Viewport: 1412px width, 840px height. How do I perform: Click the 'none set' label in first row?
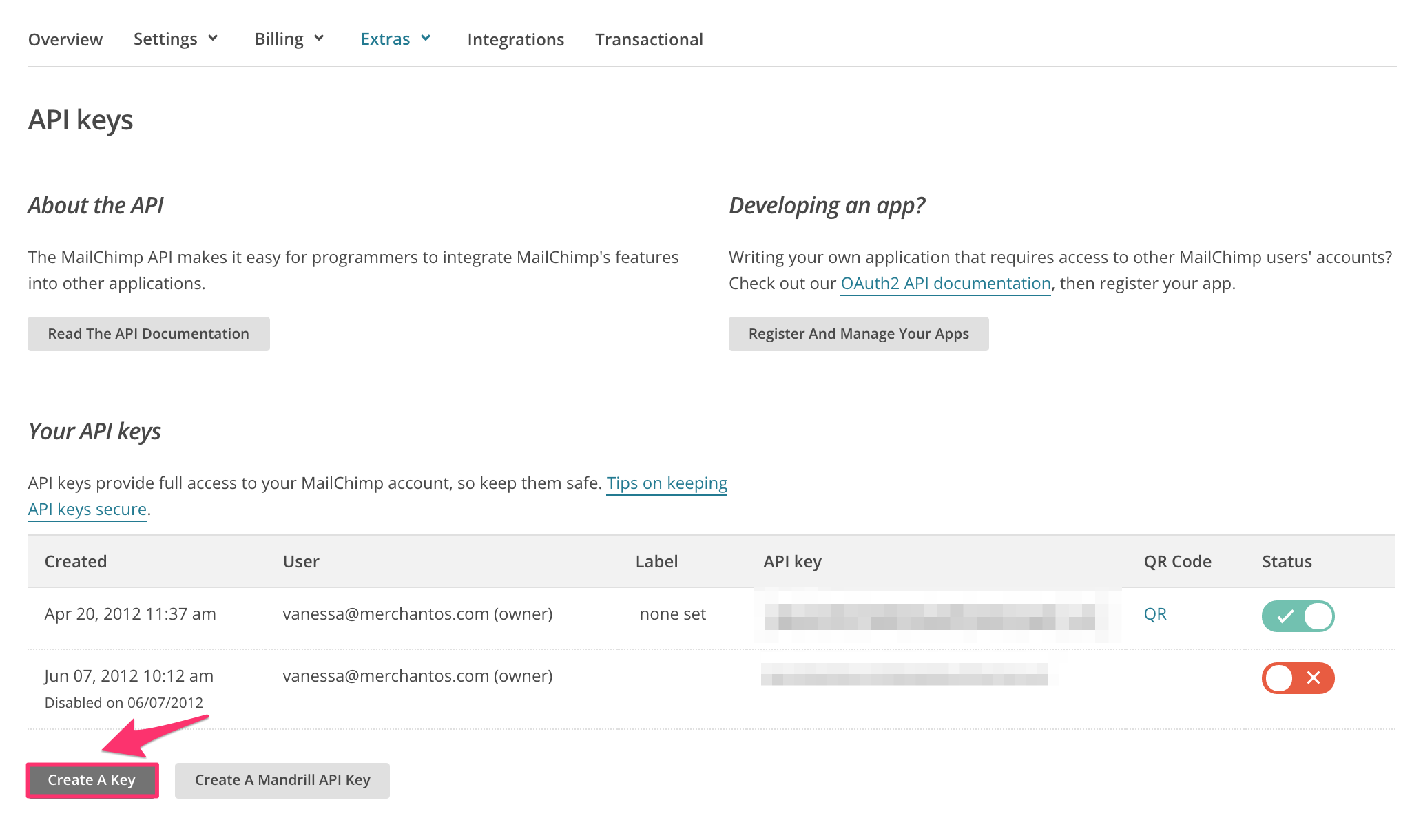[x=672, y=614]
